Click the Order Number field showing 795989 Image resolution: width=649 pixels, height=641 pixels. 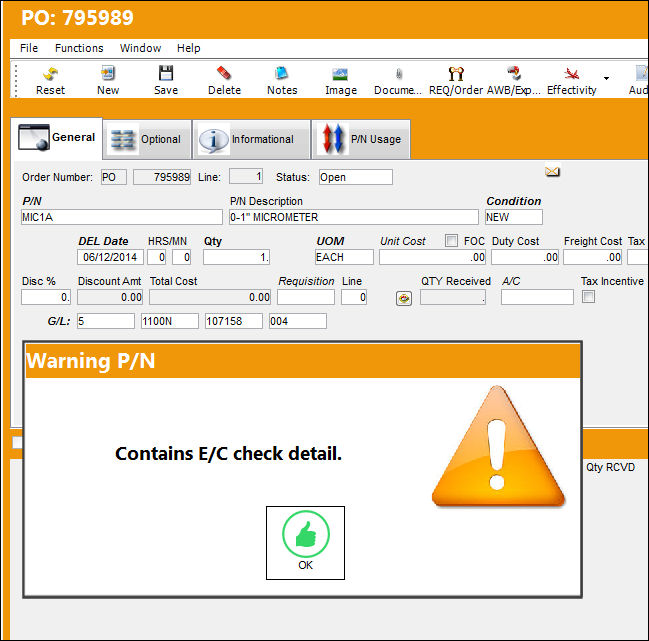coord(162,177)
